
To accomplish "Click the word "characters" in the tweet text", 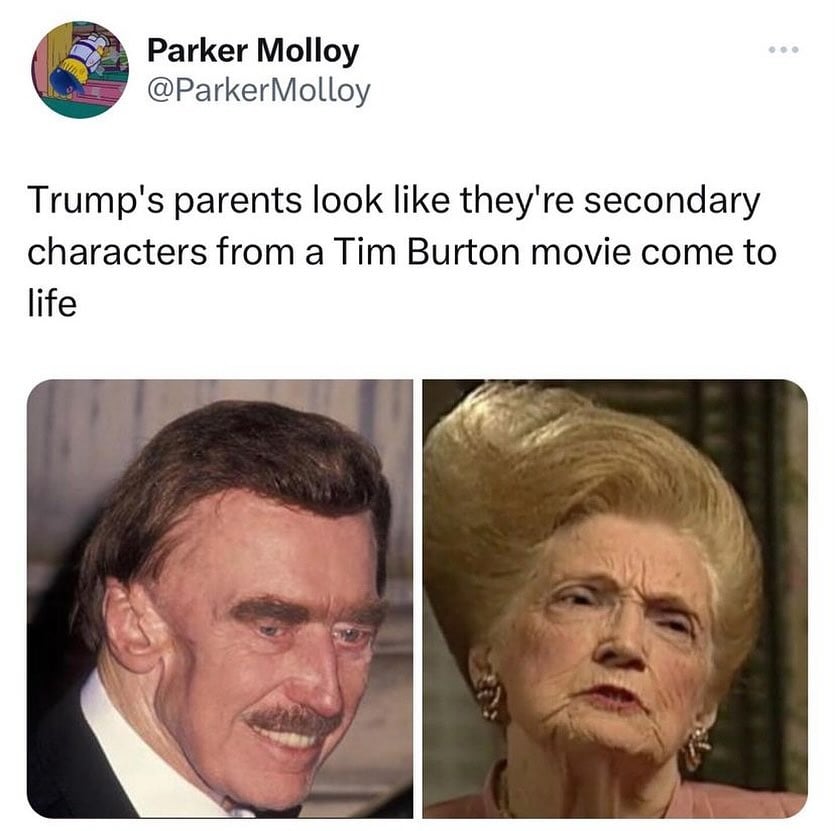I will (117, 252).
